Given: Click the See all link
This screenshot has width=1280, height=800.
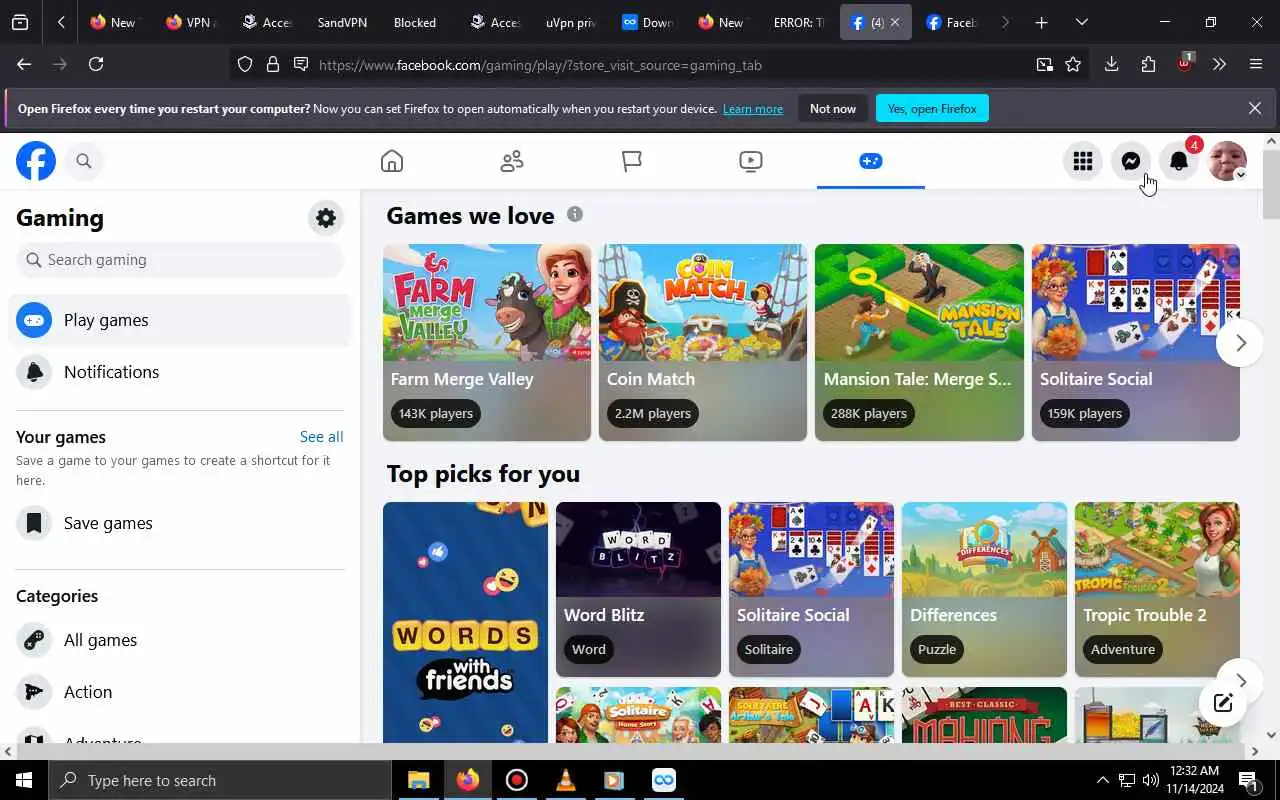Looking at the screenshot, I should [x=321, y=437].
